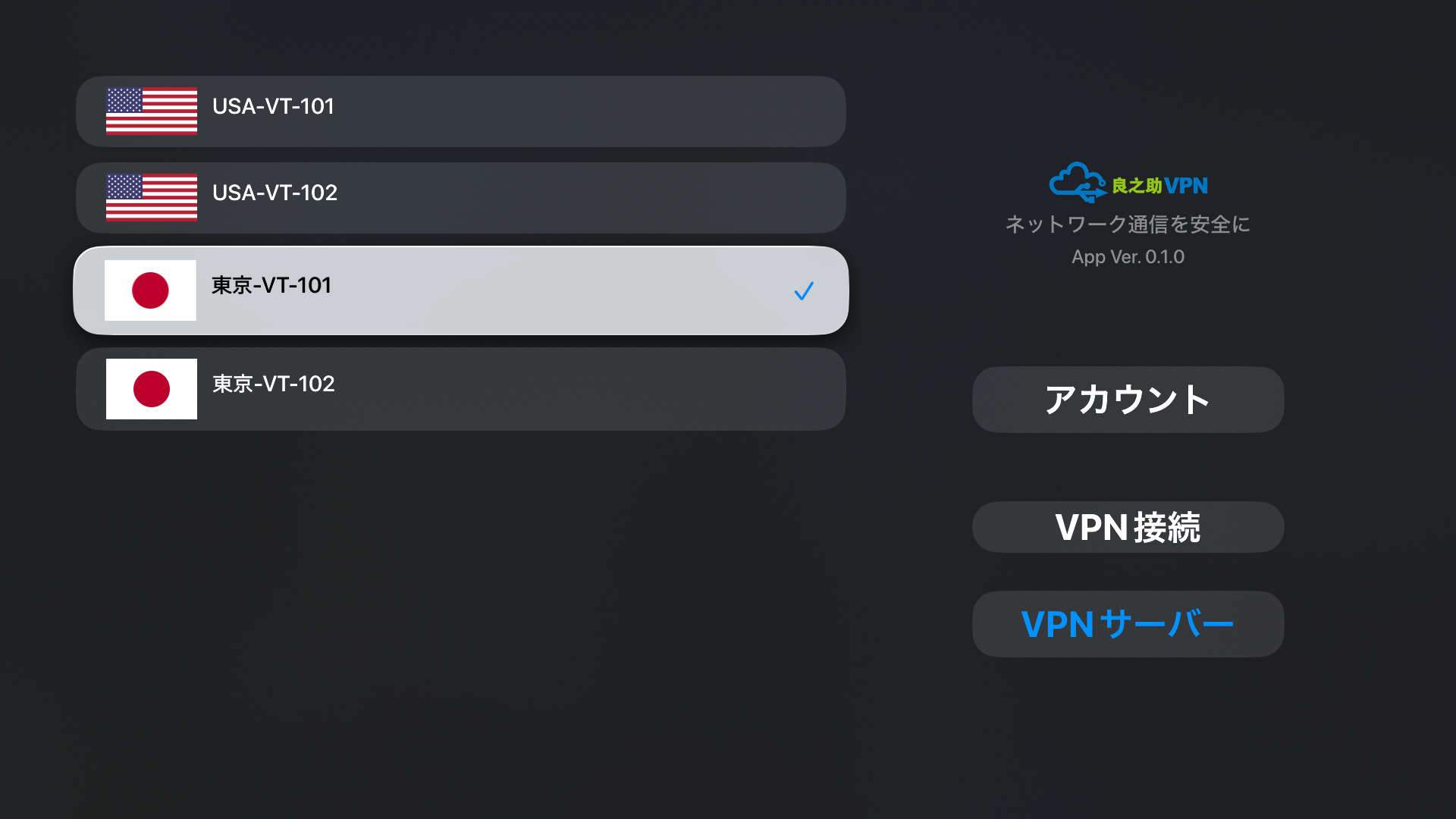Screen dimensions: 1456x819
Task: Click the USA-VT-101 server name text
Action: click(273, 106)
